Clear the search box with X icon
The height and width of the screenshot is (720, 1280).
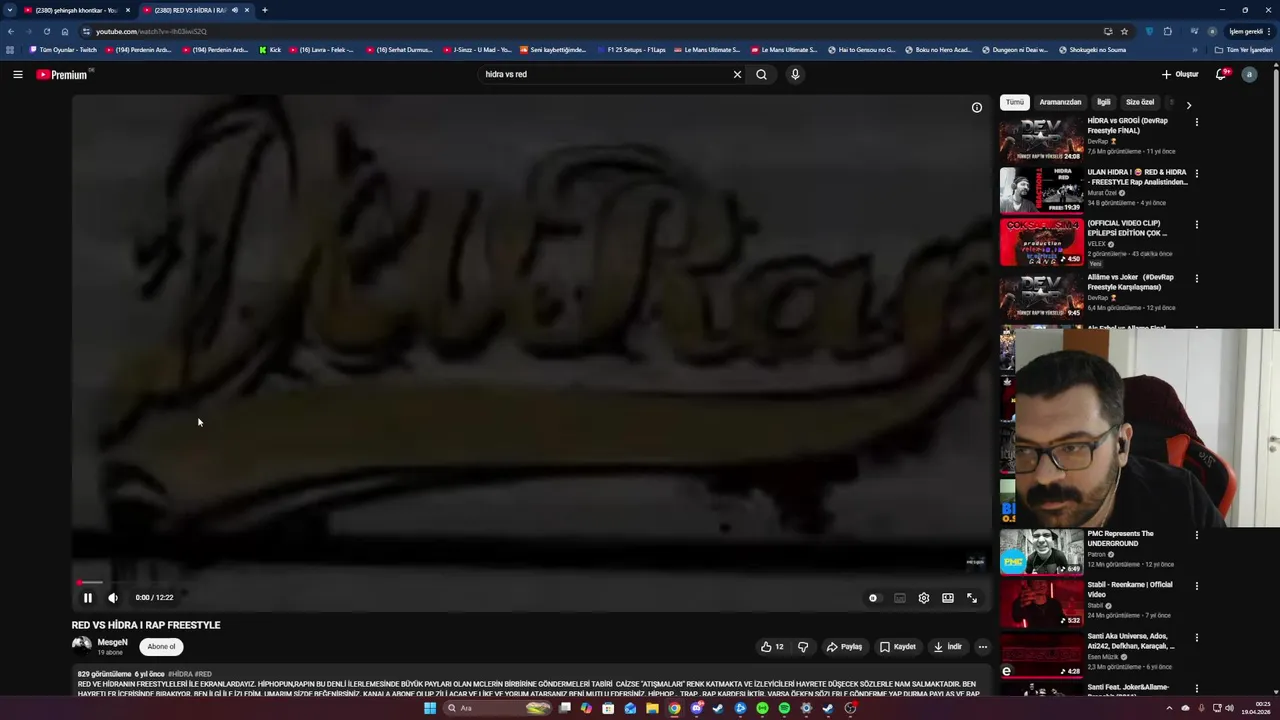coord(737,74)
